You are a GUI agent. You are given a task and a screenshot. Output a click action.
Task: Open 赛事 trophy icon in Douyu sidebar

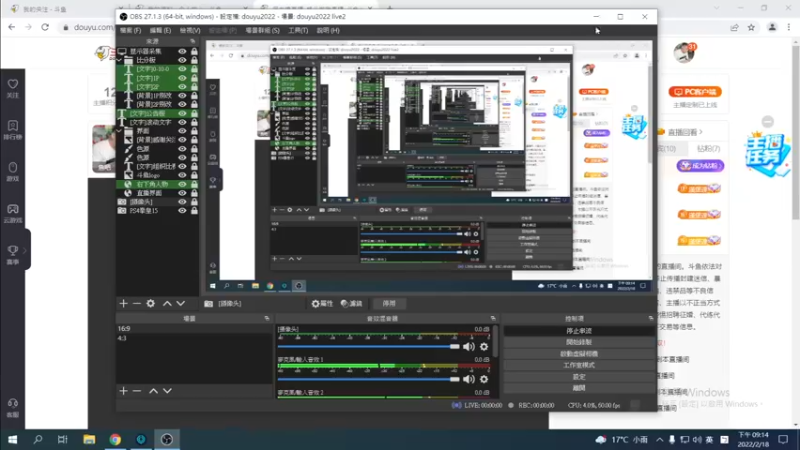point(13,251)
